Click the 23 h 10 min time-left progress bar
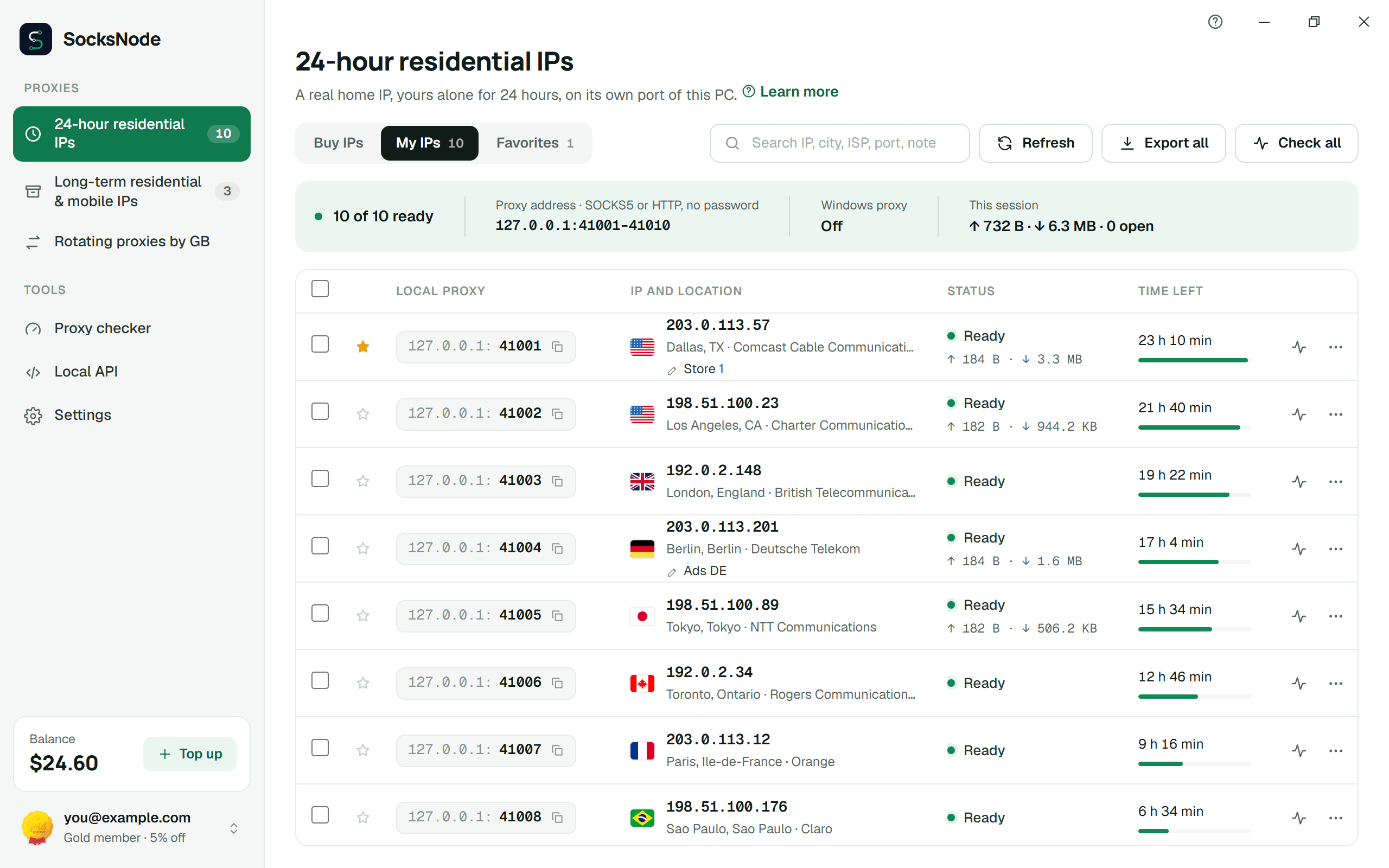 pos(1194,361)
